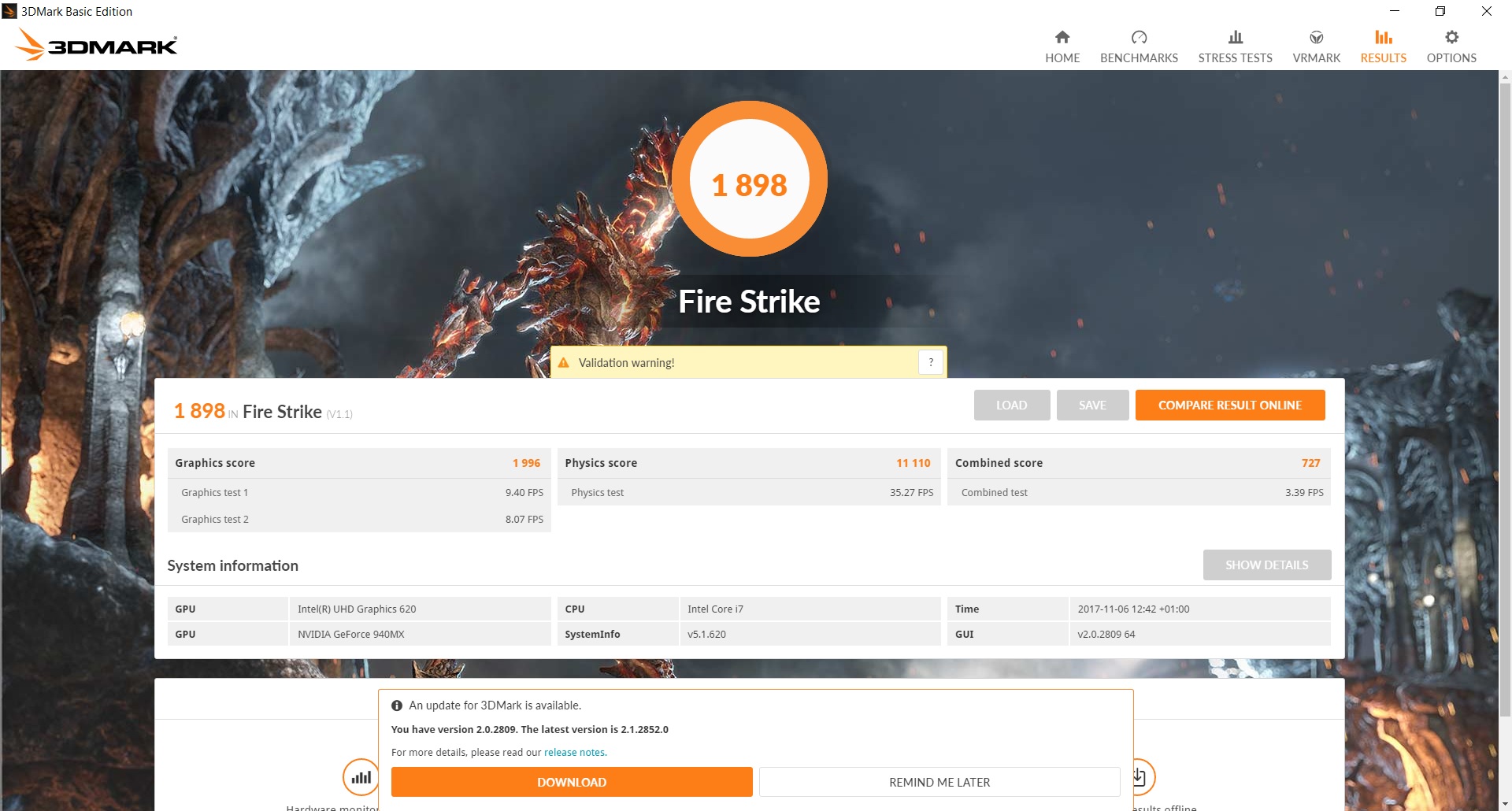Viewport: 1512px width, 811px height.
Task: Click REMIND ME LATER button
Action: 939,782
